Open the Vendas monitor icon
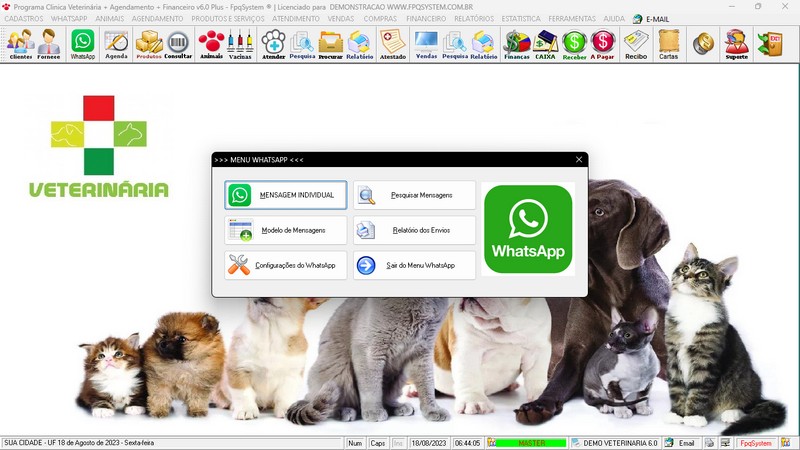This screenshot has height=450, width=800. pyautogui.click(x=426, y=44)
